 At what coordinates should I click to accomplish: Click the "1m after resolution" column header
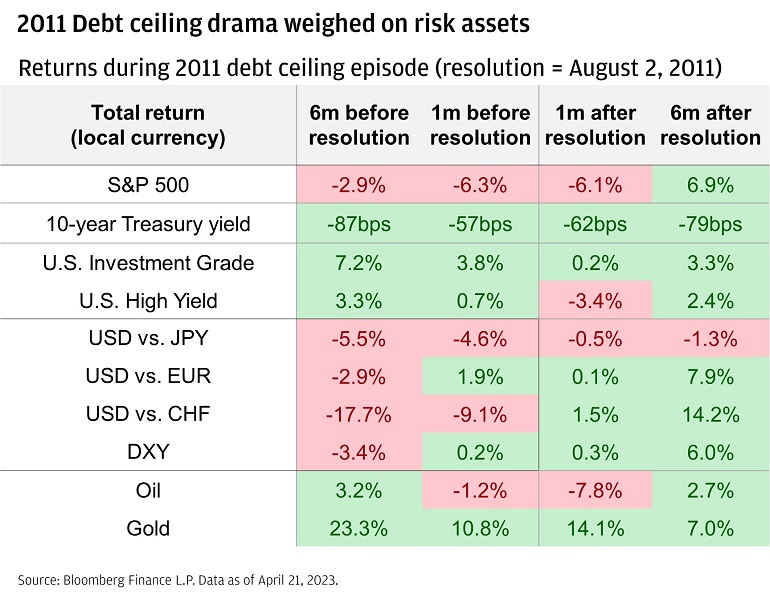[x=595, y=125]
